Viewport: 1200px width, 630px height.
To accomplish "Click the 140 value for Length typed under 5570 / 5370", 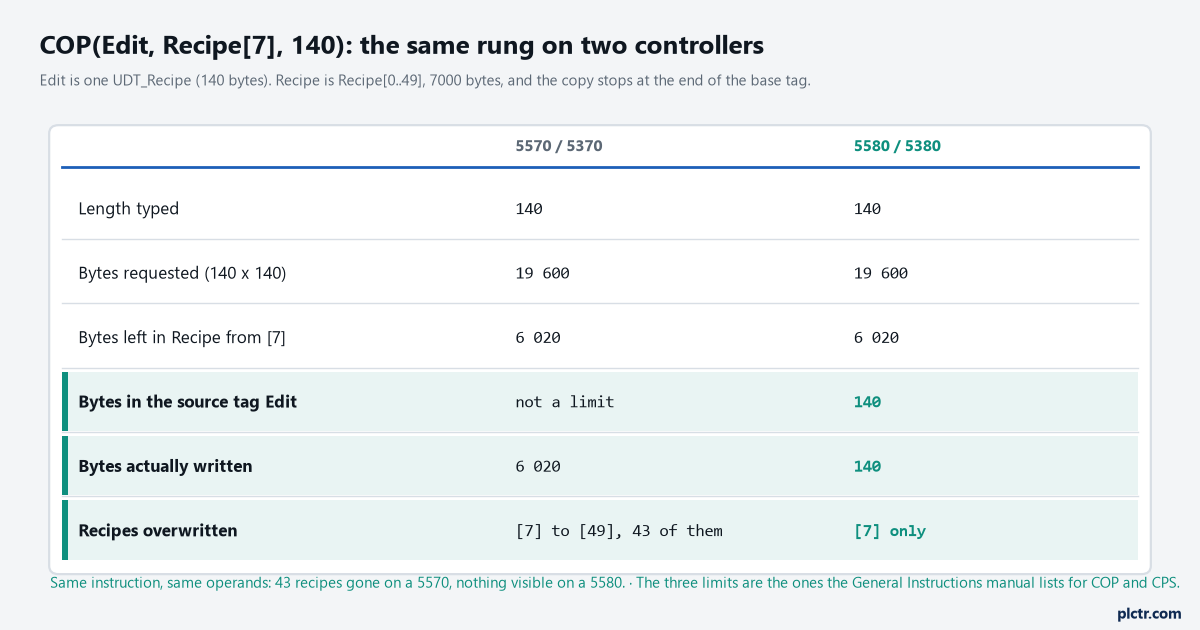I will (x=529, y=209).
